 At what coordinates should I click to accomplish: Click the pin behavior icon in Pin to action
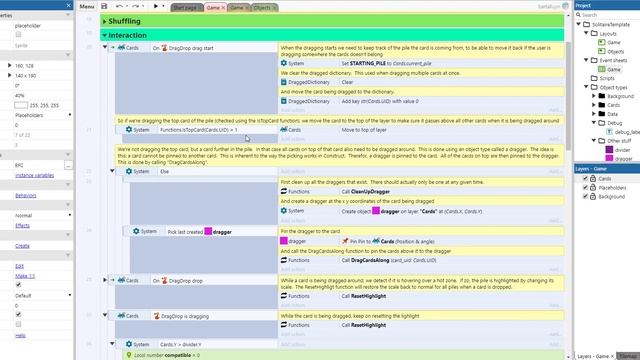point(345,241)
